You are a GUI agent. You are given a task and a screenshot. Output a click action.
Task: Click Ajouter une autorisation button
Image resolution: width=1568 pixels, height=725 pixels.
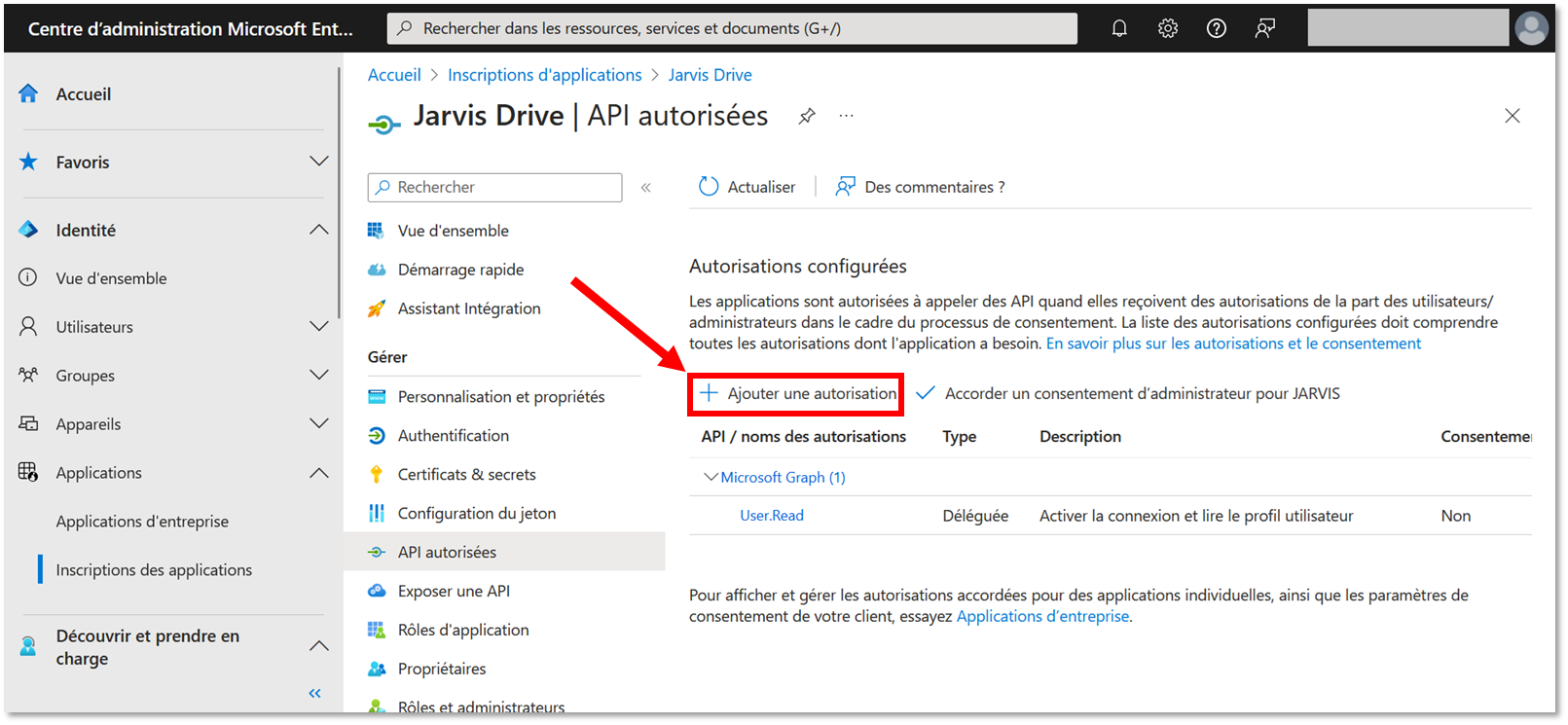(797, 393)
